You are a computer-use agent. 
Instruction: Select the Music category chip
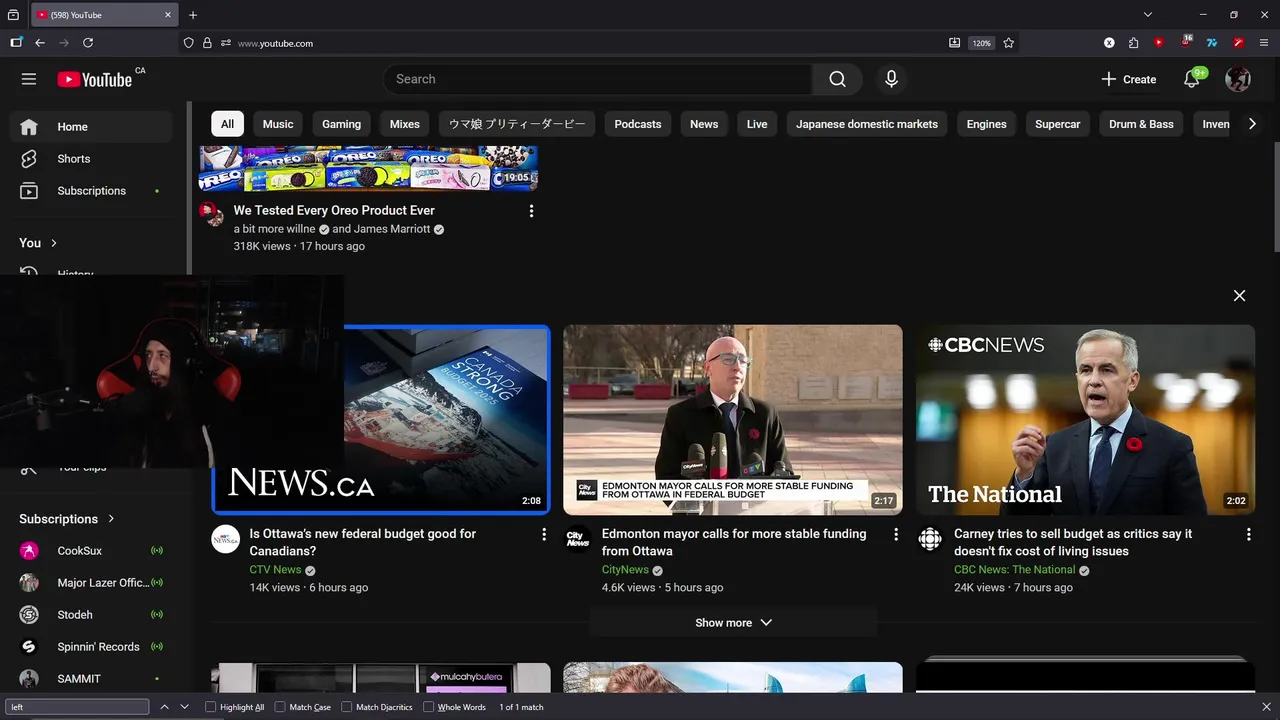click(x=278, y=124)
